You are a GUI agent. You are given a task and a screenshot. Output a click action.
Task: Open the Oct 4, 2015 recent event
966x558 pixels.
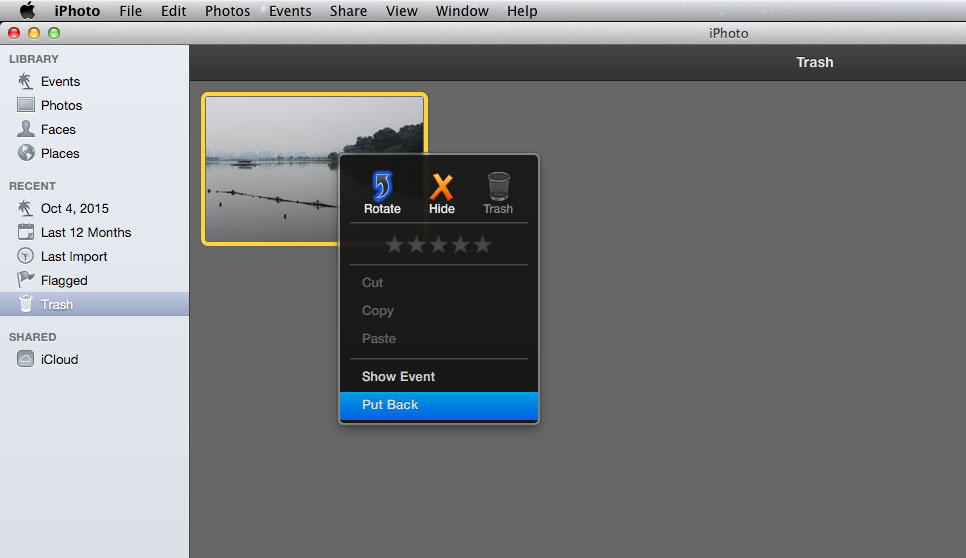pos(74,208)
